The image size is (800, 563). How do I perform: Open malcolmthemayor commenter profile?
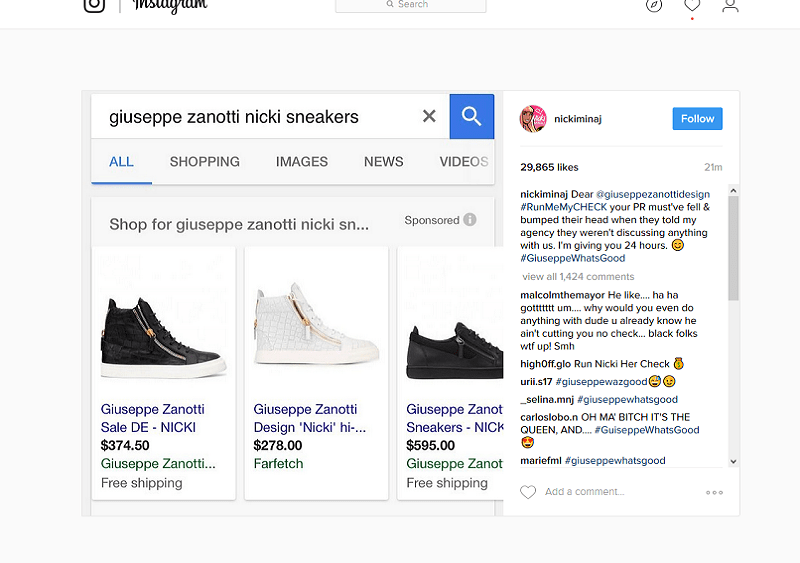[x=563, y=295]
